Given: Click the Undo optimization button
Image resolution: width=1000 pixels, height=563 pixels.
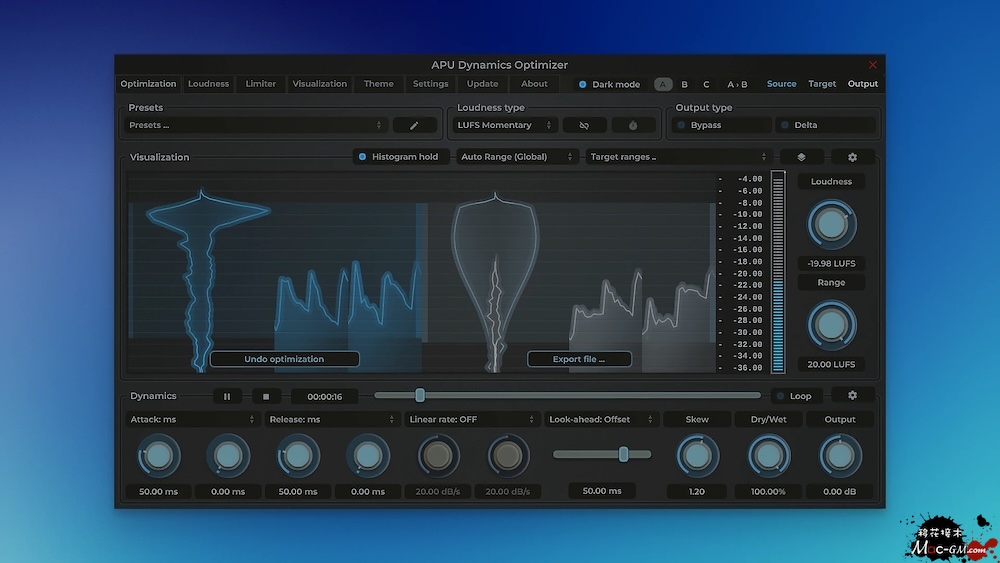Looking at the screenshot, I should click(x=284, y=359).
